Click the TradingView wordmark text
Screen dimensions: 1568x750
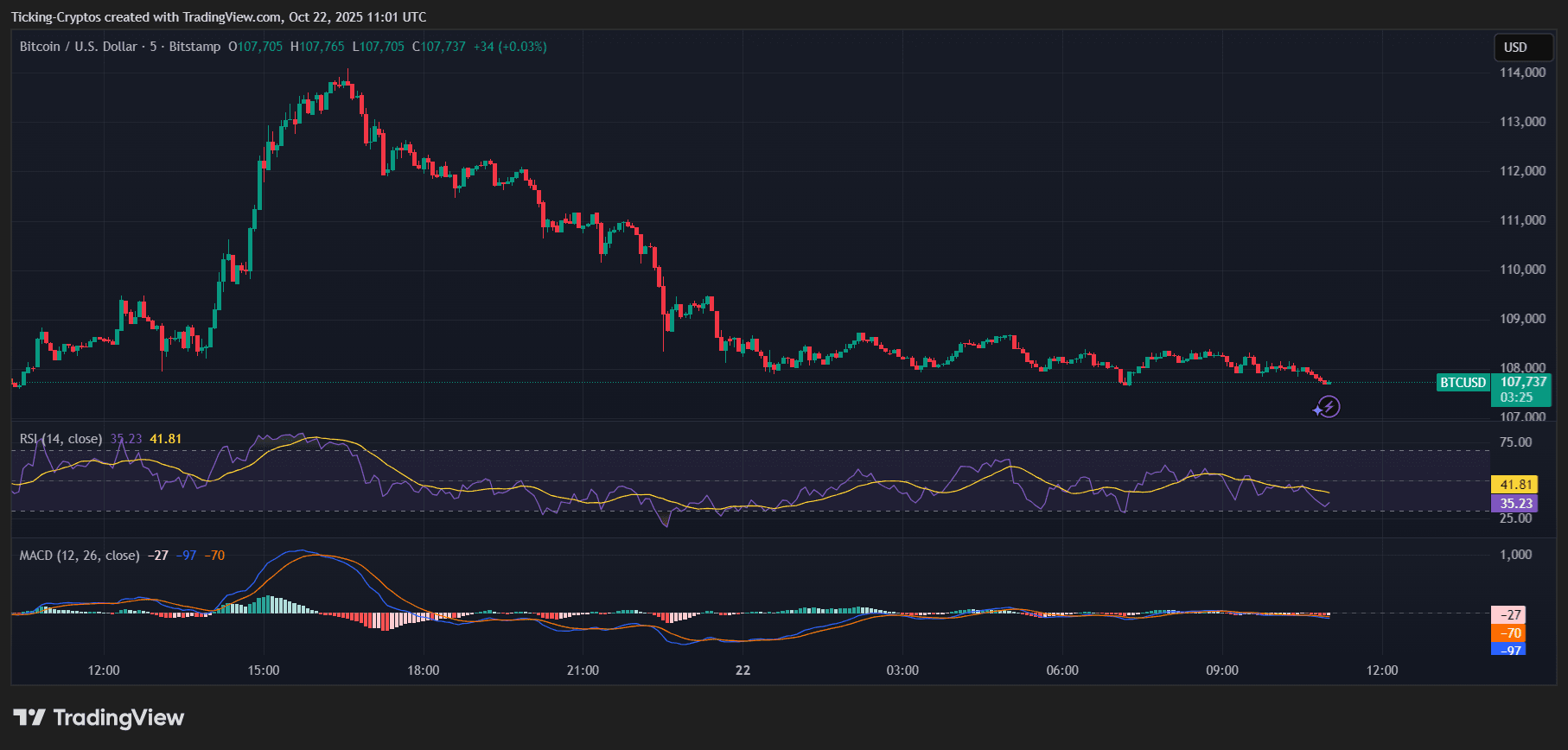click(118, 717)
